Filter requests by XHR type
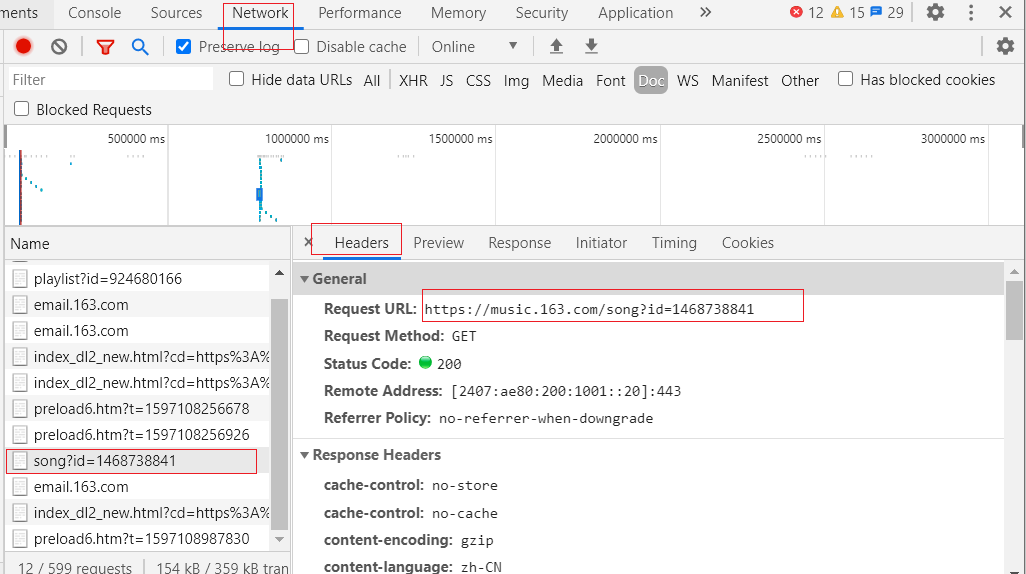This screenshot has height=574, width=1026. (x=413, y=81)
